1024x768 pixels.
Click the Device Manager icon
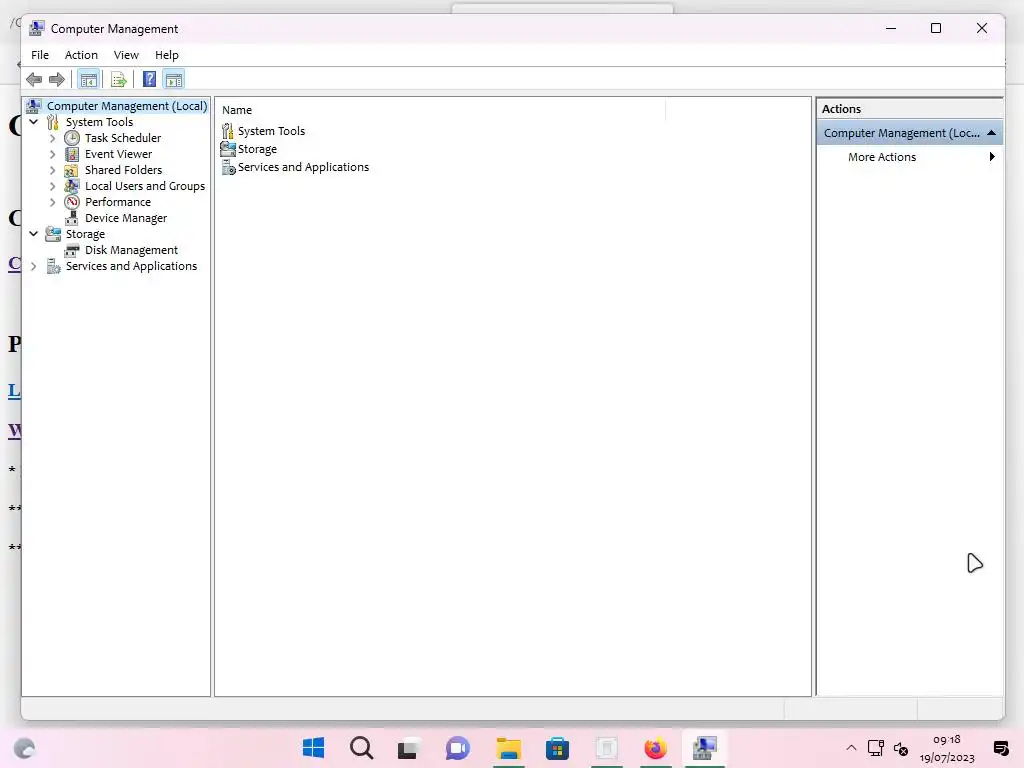(x=72, y=218)
